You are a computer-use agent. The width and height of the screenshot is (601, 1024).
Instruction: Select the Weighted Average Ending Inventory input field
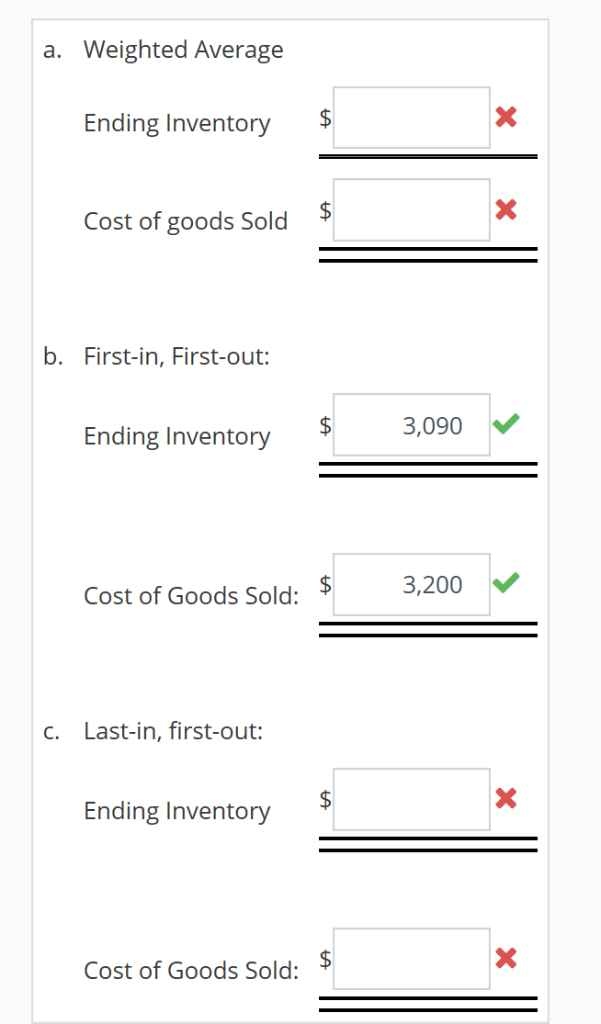coord(411,117)
